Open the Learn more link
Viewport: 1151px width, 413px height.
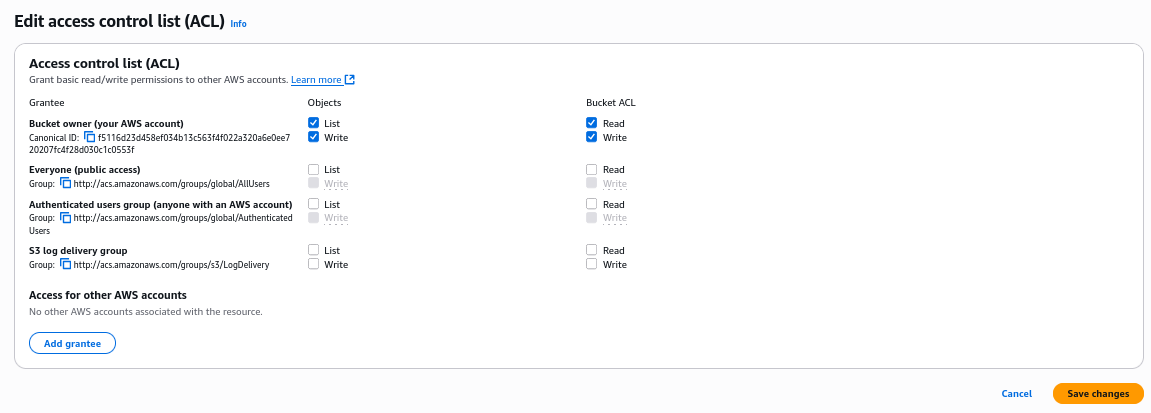tap(316, 79)
